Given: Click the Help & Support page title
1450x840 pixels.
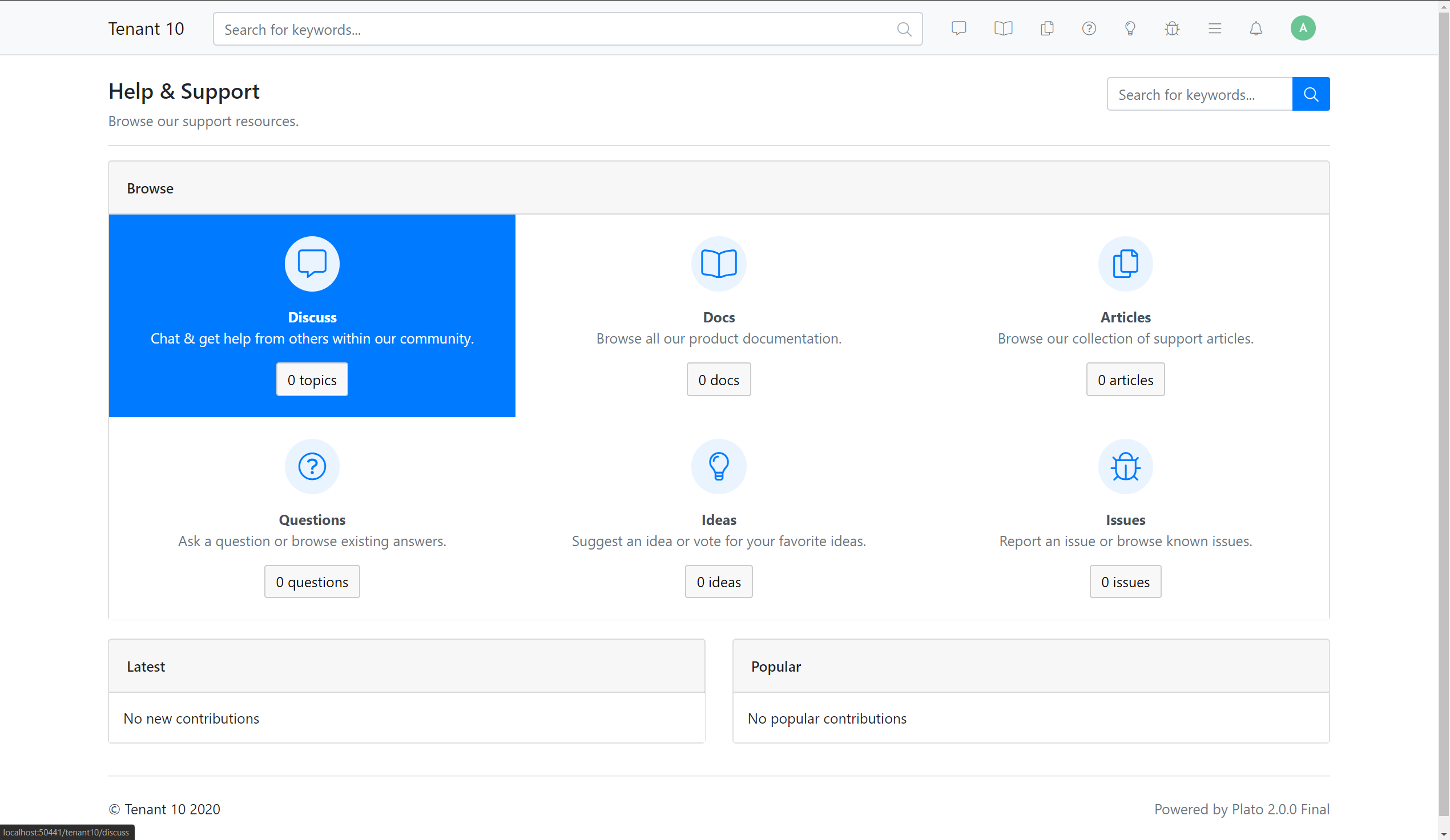Looking at the screenshot, I should (x=184, y=91).
